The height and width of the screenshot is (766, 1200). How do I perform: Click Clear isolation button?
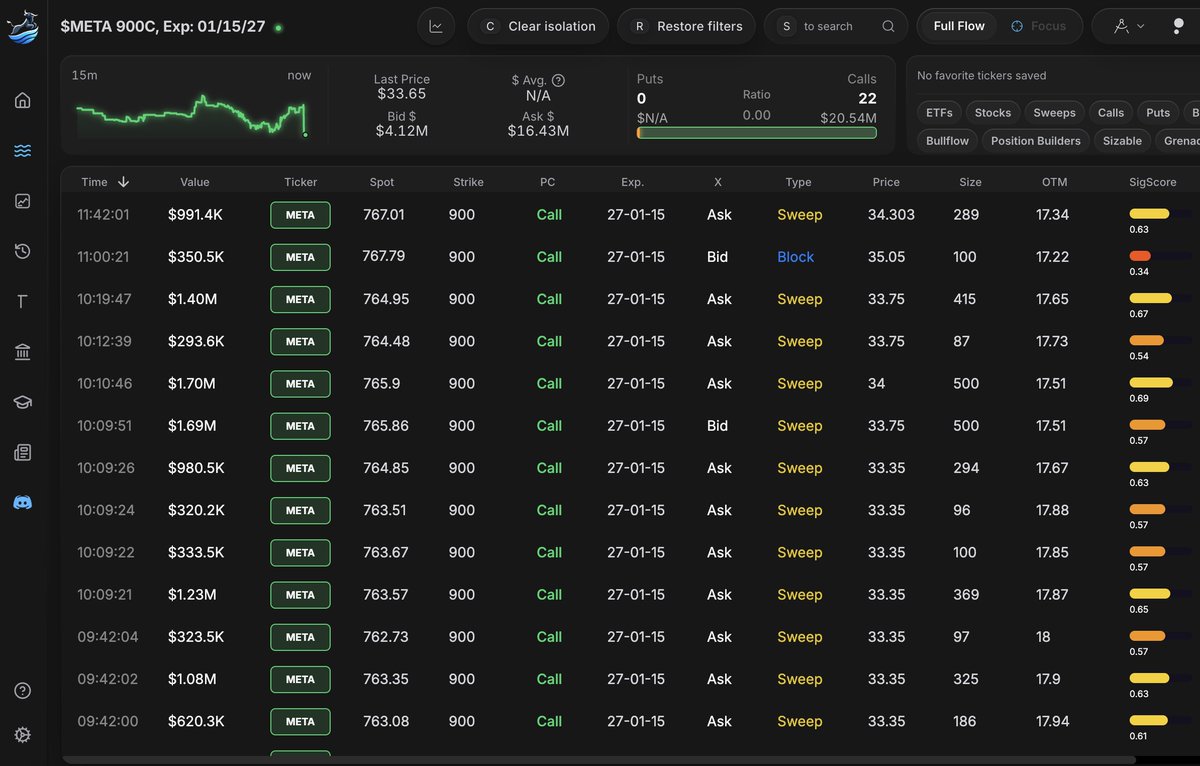point(538,26)
